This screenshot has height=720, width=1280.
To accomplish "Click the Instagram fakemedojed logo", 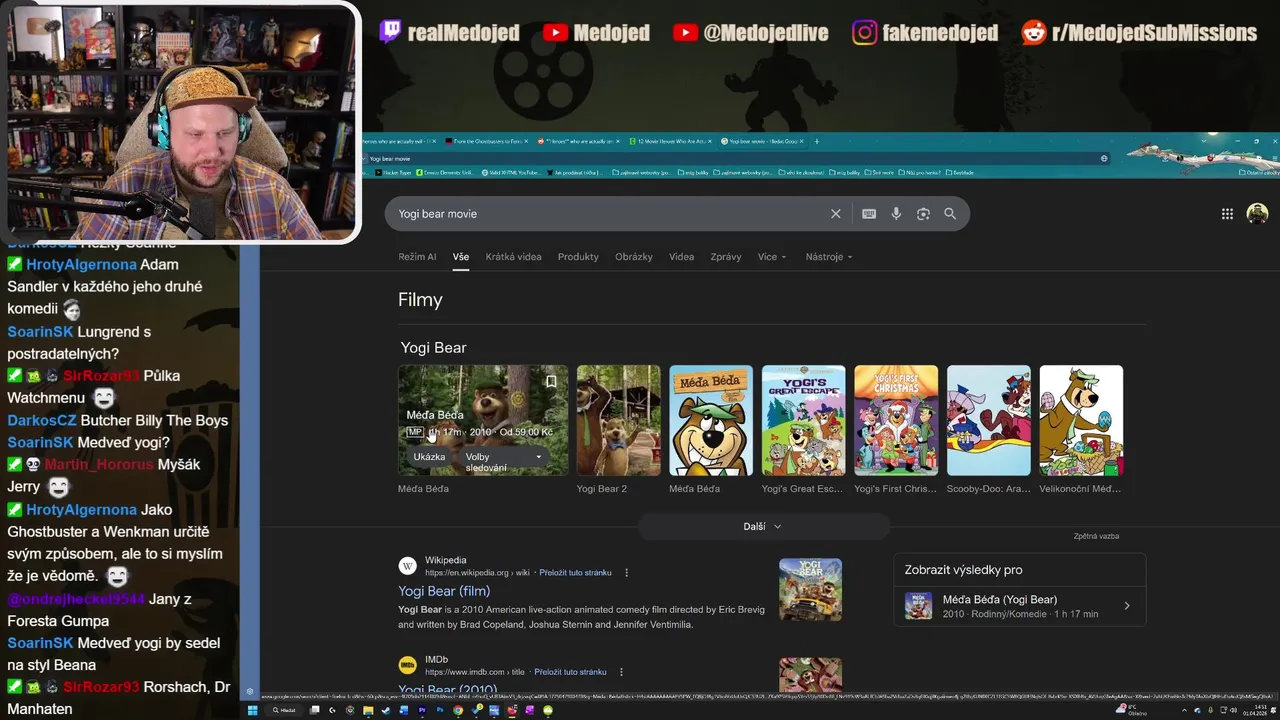I will [x=865, y=32].
